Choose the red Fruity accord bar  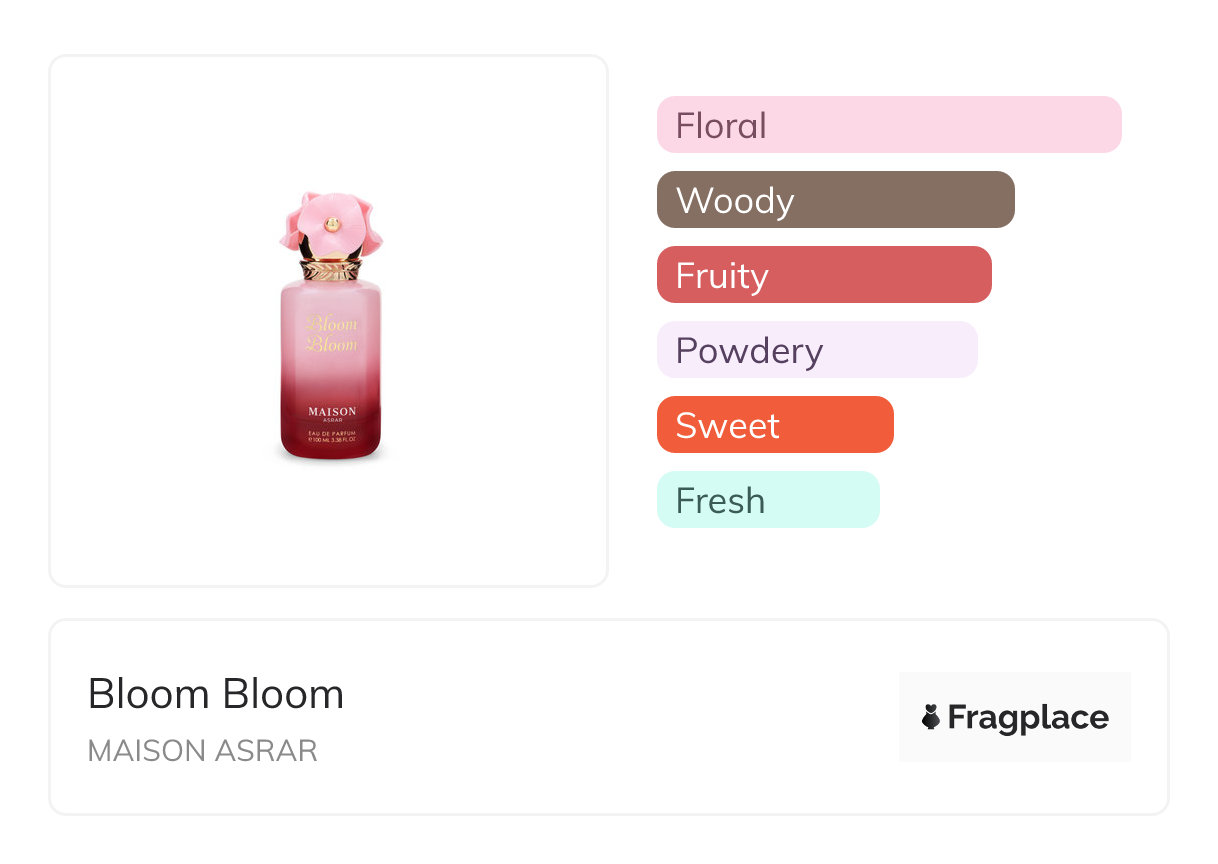point(823,275)
